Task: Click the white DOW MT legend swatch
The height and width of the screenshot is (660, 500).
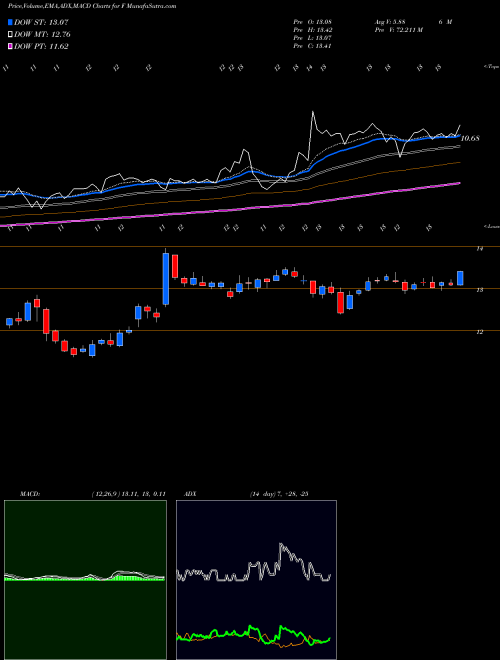Action: coord(10,35)
